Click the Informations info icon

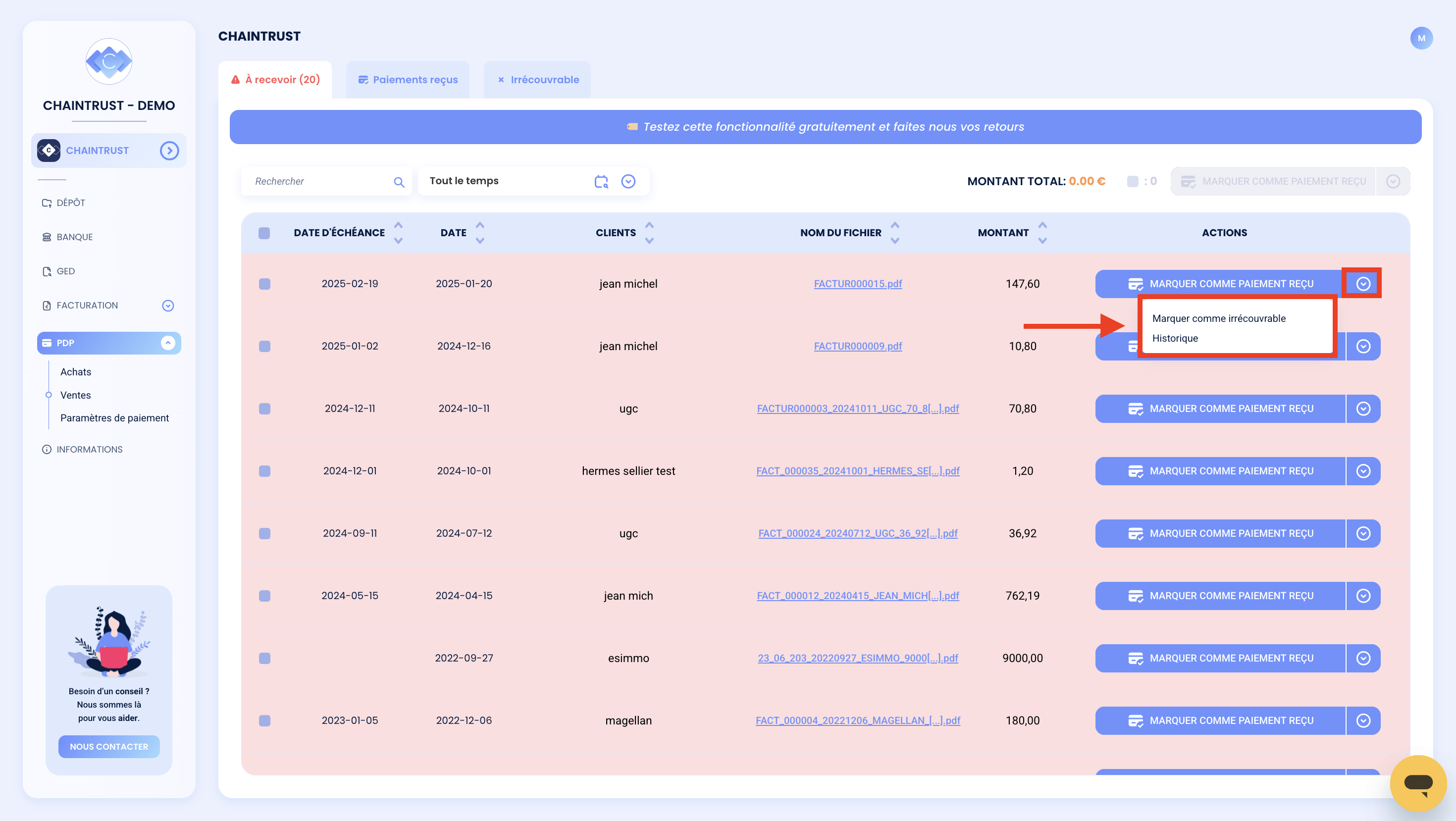[47, 449]
